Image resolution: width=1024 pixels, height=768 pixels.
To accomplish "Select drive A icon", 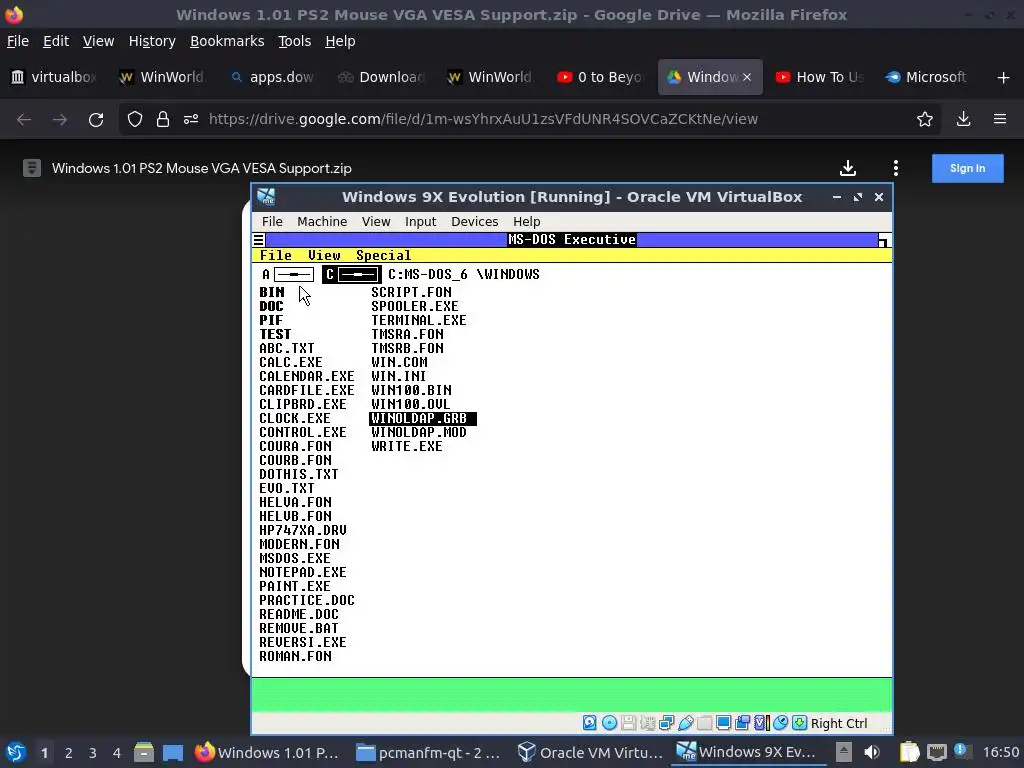I will click(288, 274).
